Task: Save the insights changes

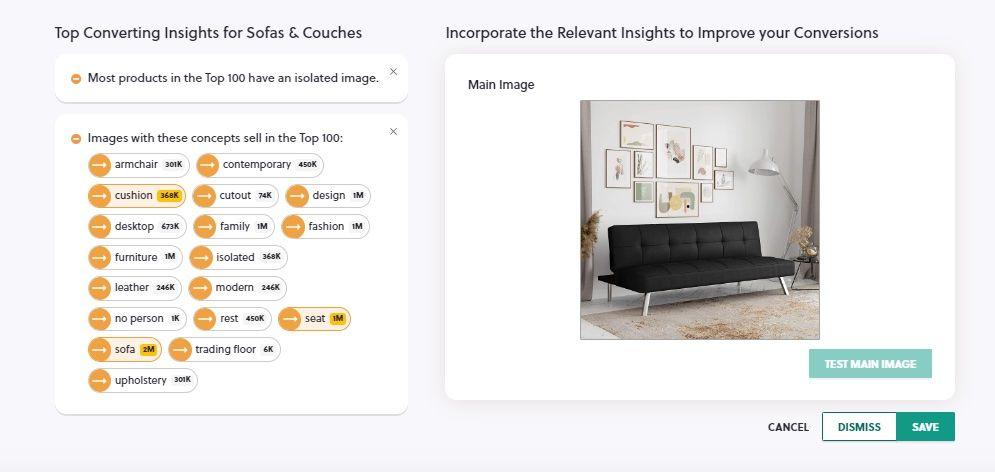Action: point(925,427)
